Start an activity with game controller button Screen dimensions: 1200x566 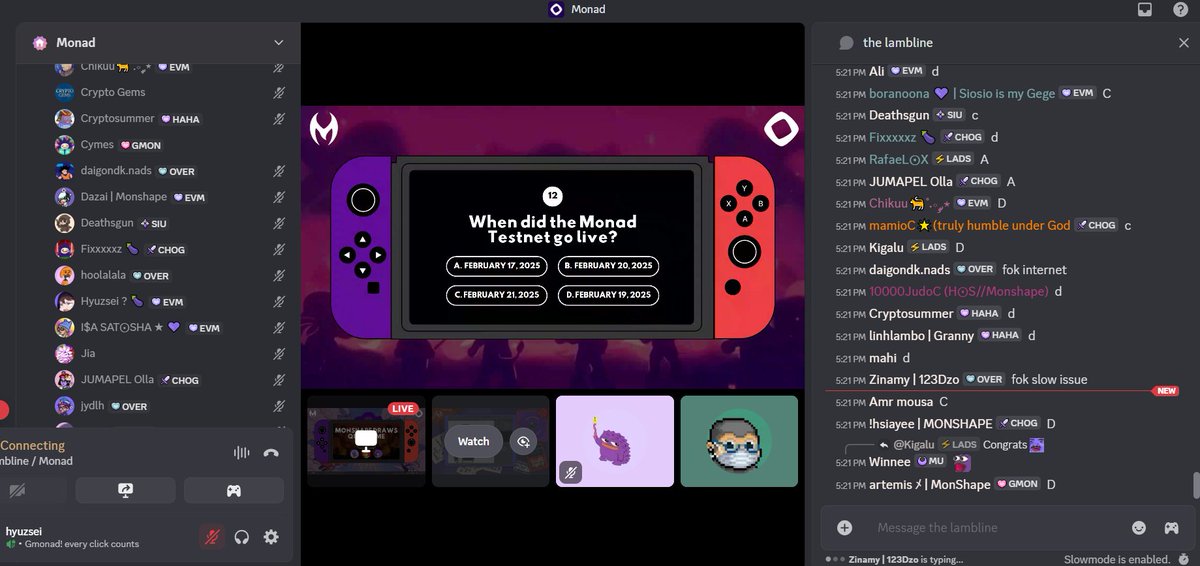(x=234, y=490)
